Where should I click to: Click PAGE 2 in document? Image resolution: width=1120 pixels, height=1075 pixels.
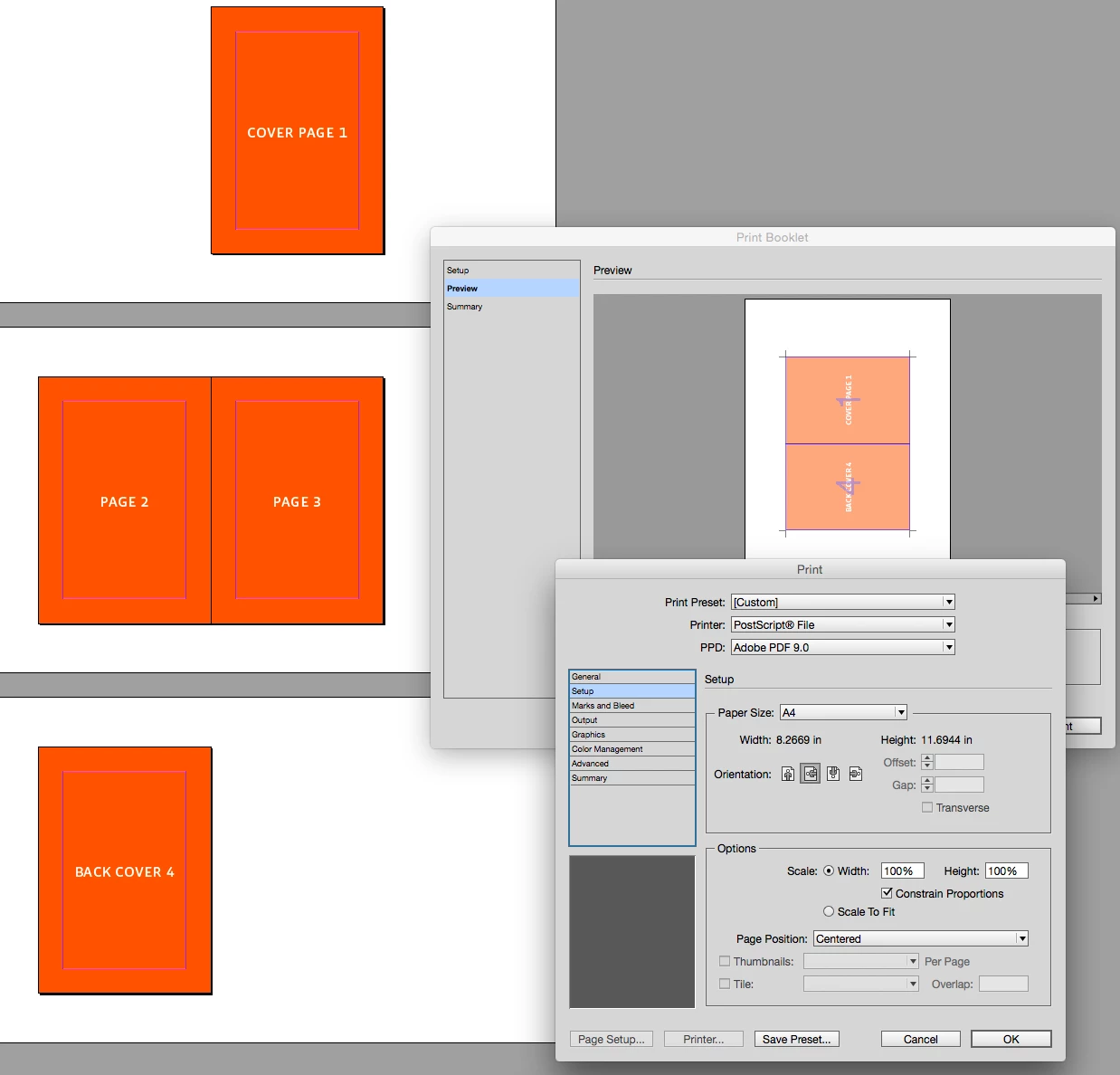[x=125, y=501]
